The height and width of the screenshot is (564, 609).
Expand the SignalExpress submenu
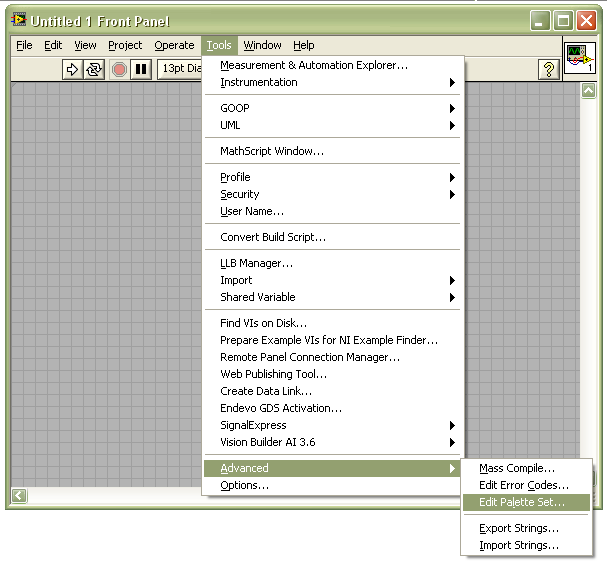point(332,425)
